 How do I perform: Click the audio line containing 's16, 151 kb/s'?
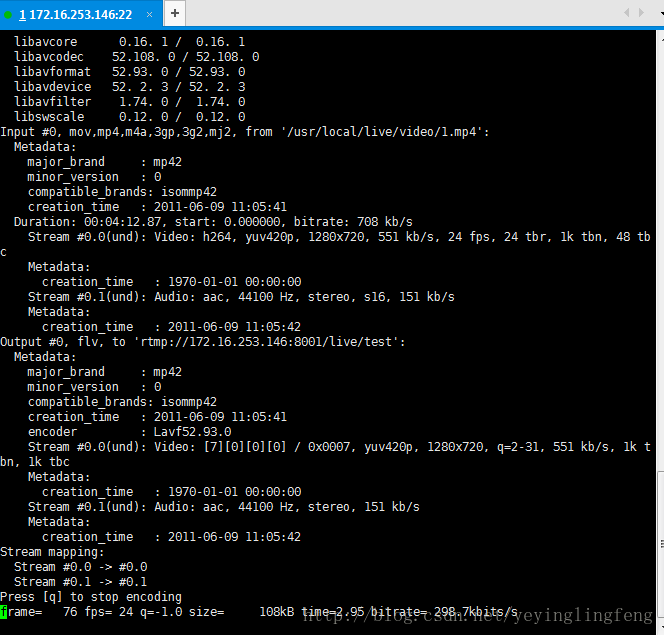coord(241,297)
